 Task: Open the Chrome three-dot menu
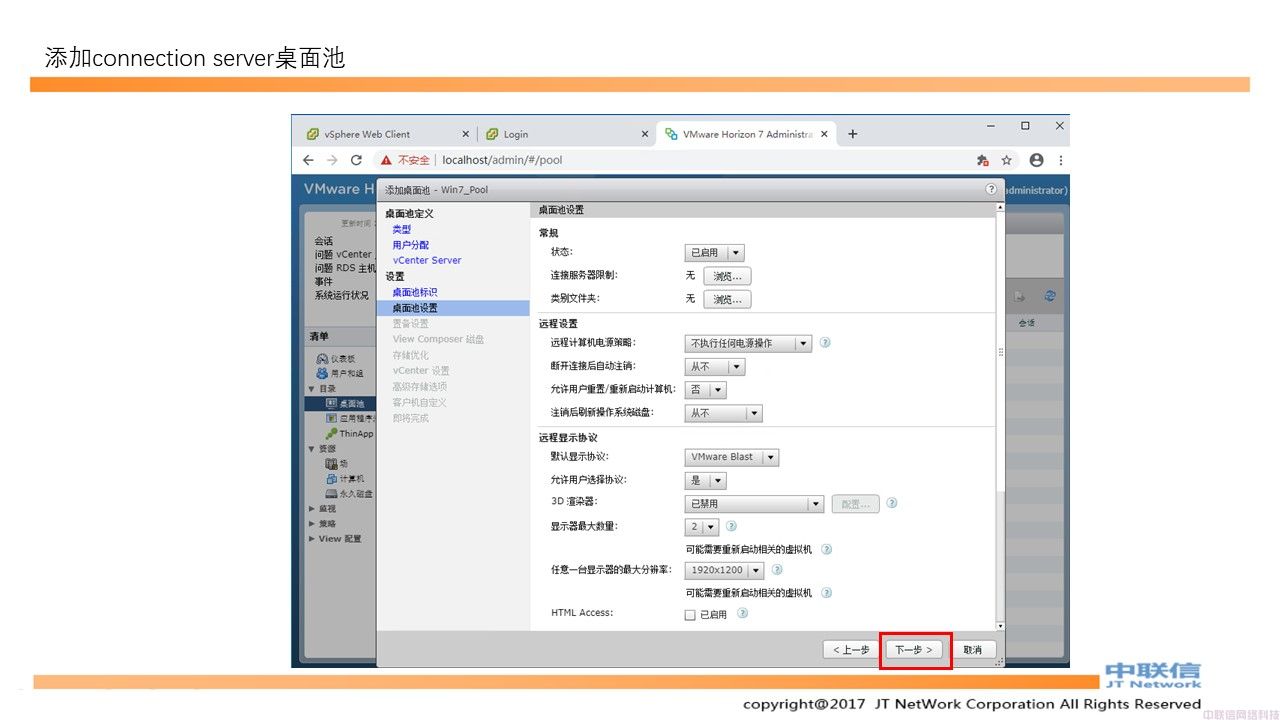point(1060,160)
